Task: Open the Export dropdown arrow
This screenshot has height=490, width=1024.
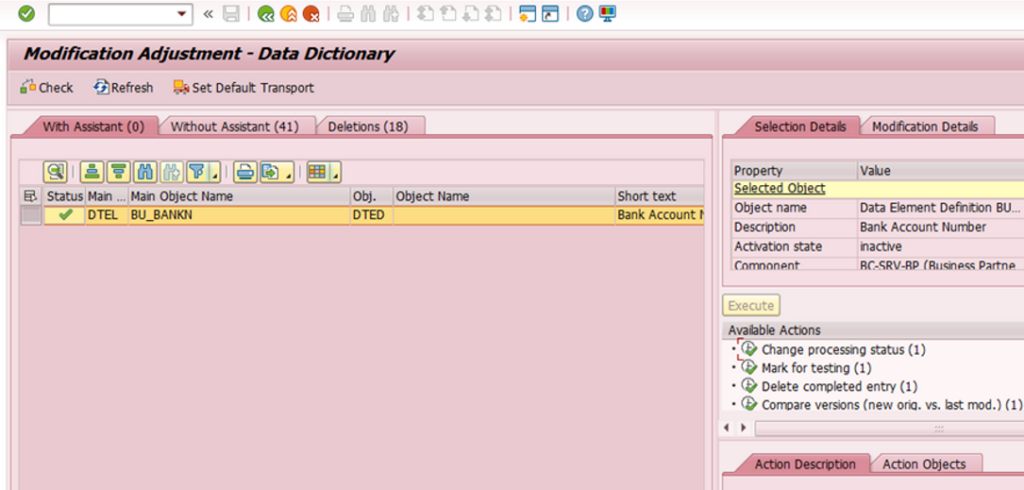Action: coord(289,173)
